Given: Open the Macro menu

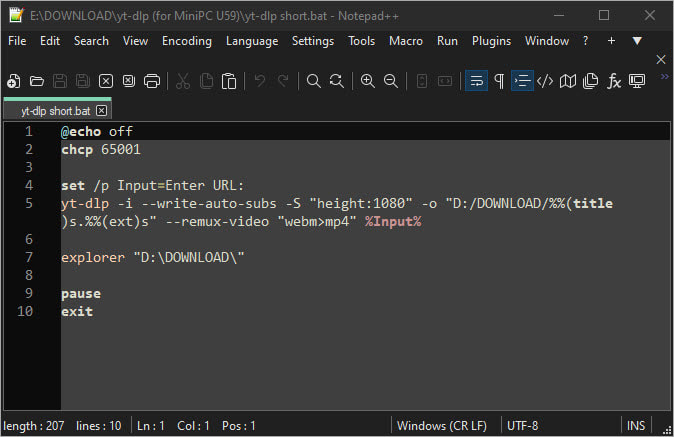Looking at the screenshot, I should point(406,41).
